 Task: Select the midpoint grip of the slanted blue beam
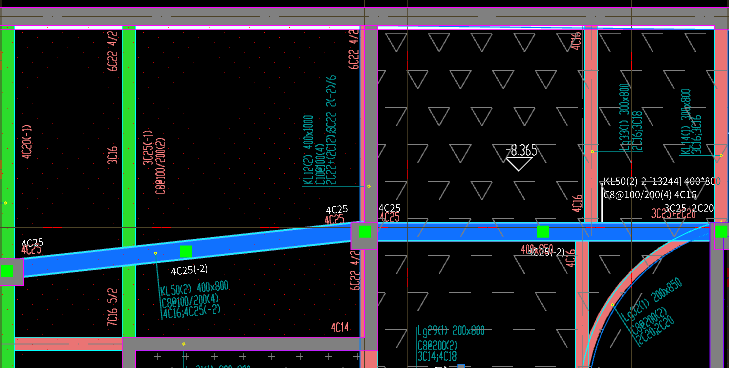[186, 251]
